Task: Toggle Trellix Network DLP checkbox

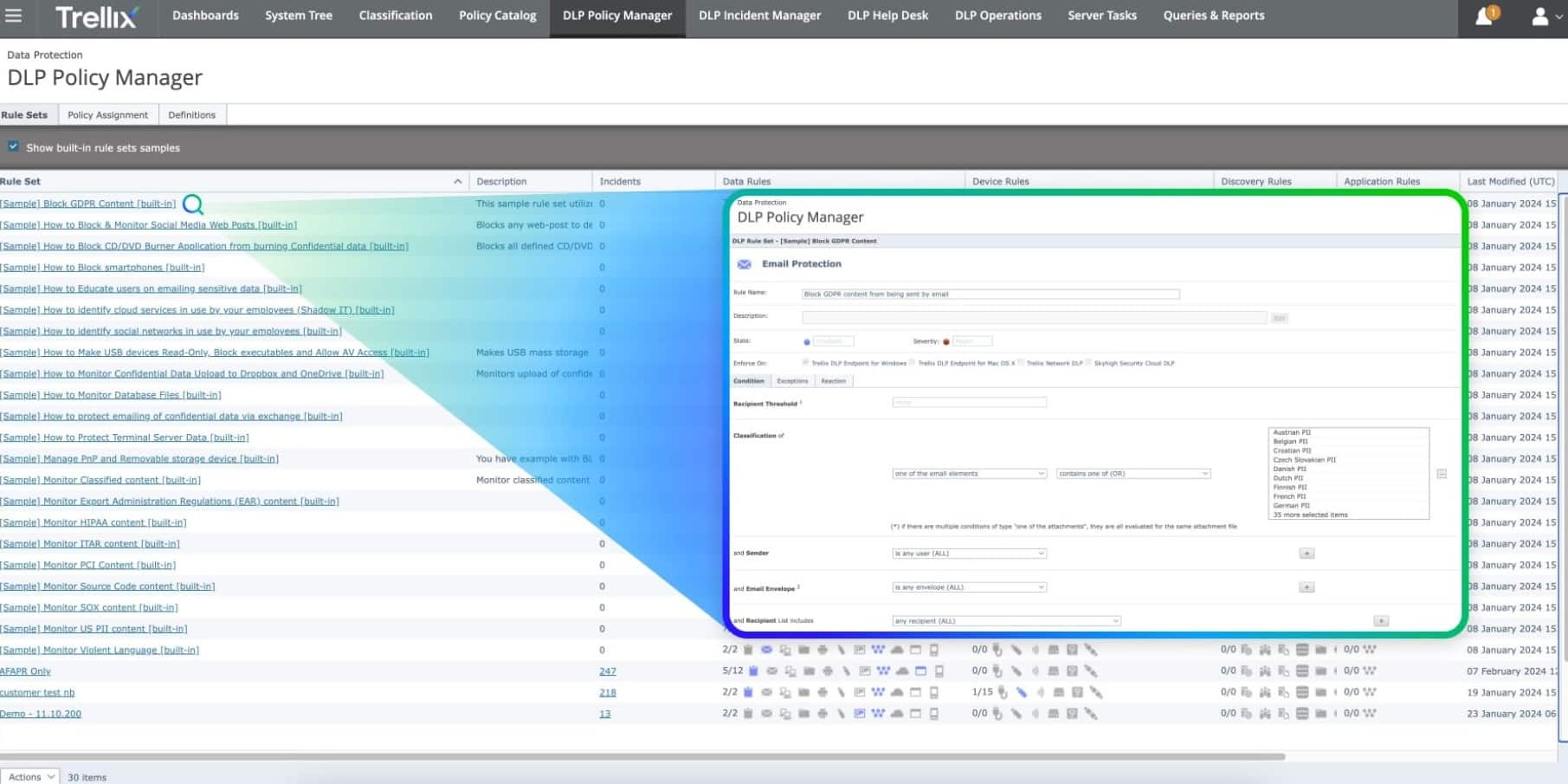Action: coord(1021,362)
